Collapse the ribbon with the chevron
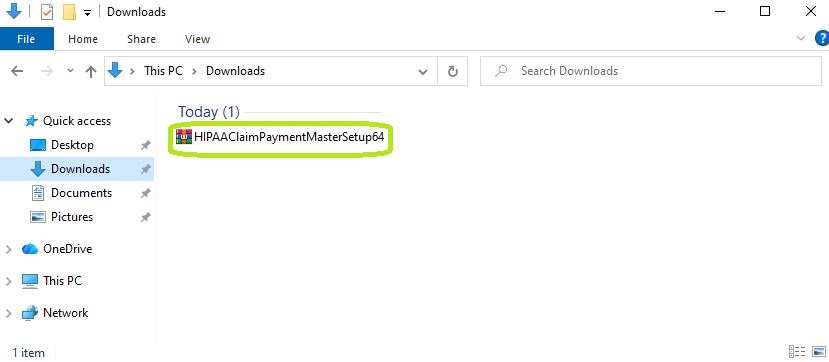This screenshot has width=829, height=362. tap(800, 38)
